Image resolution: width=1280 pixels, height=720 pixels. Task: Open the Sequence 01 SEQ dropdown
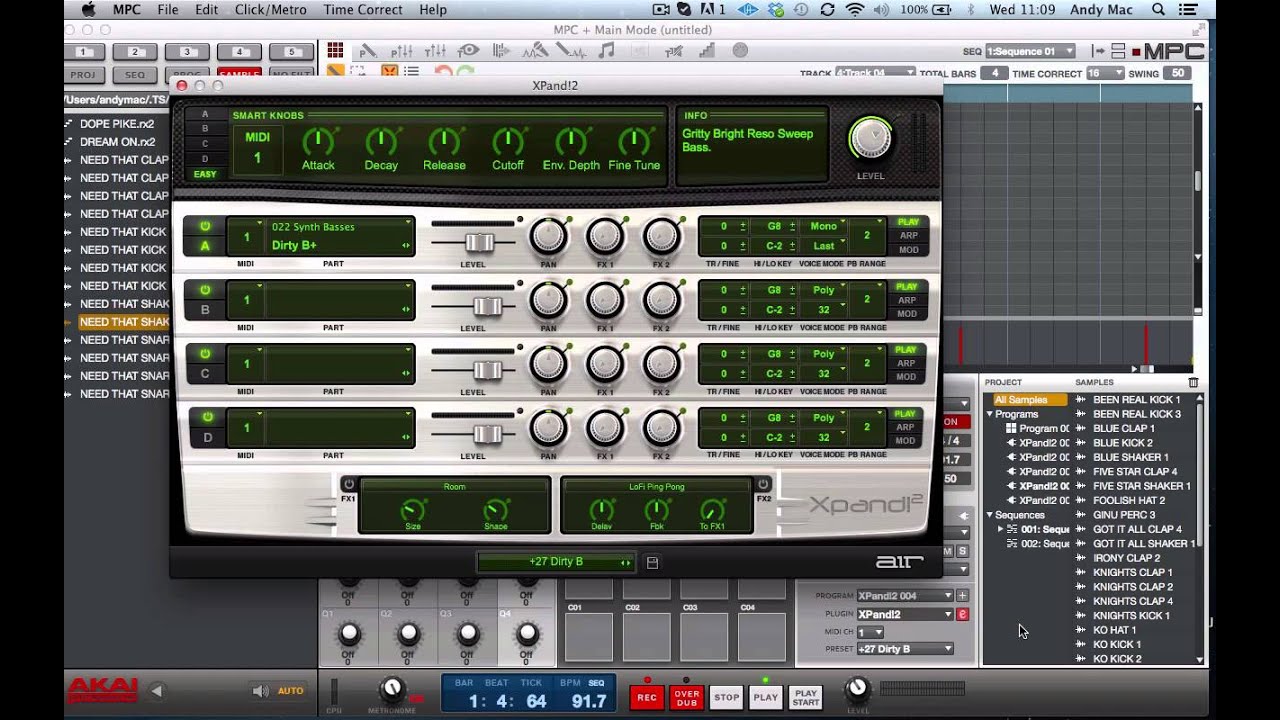(1031, 51)
